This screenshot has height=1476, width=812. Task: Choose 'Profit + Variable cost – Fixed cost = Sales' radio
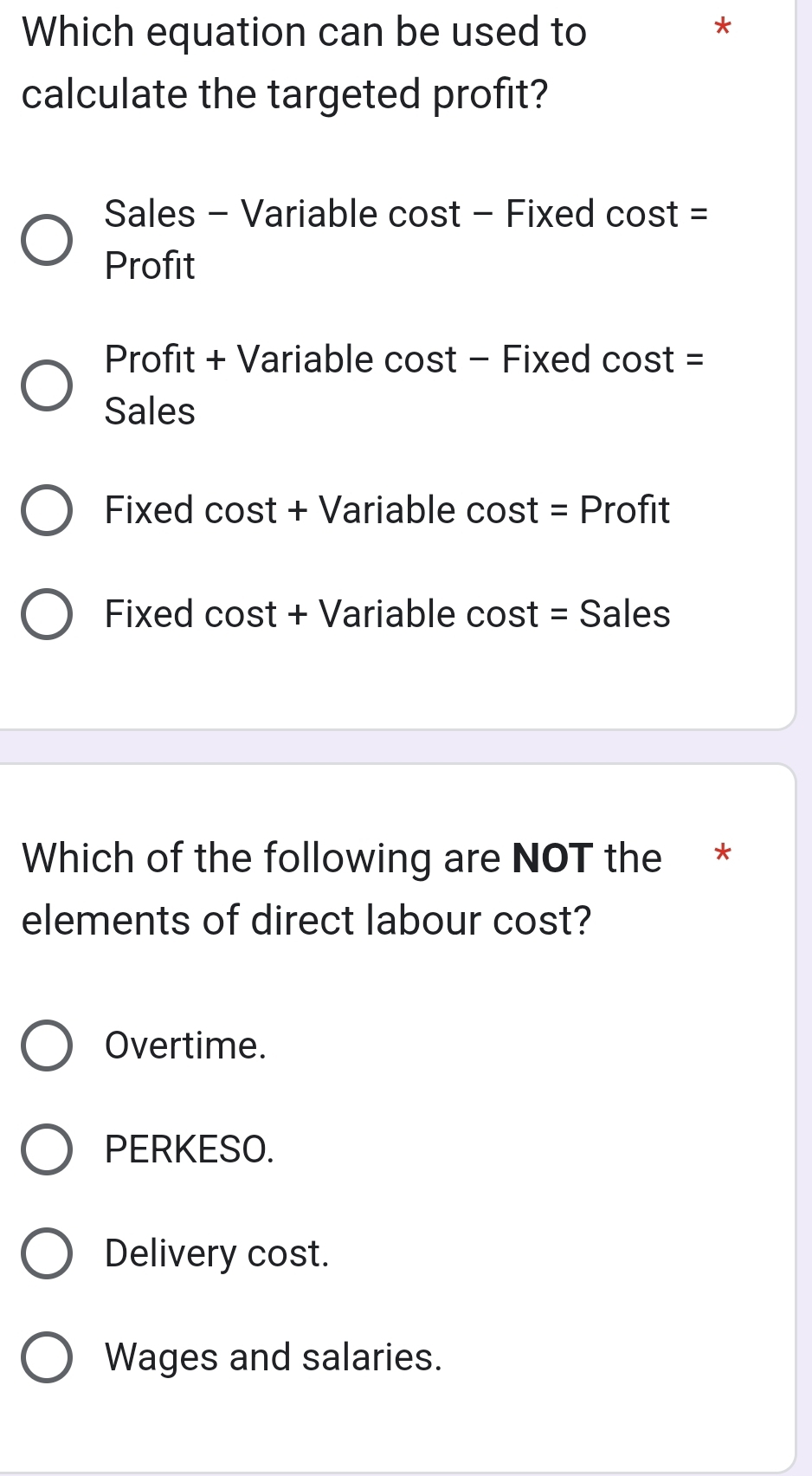pyautogui.click(x=47, y=385)
